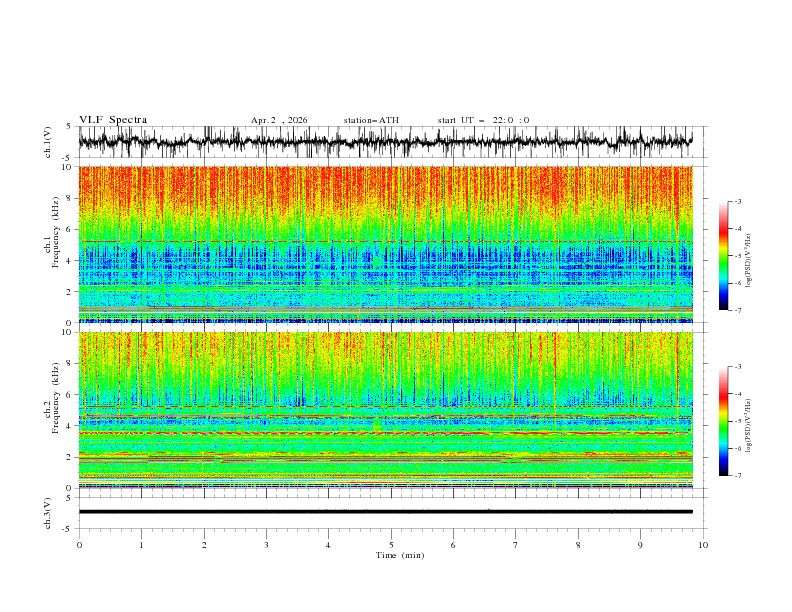Click the ch.1 spectrogram color scale bar
The height and width of the screenshot is (612, 792).
724,256
